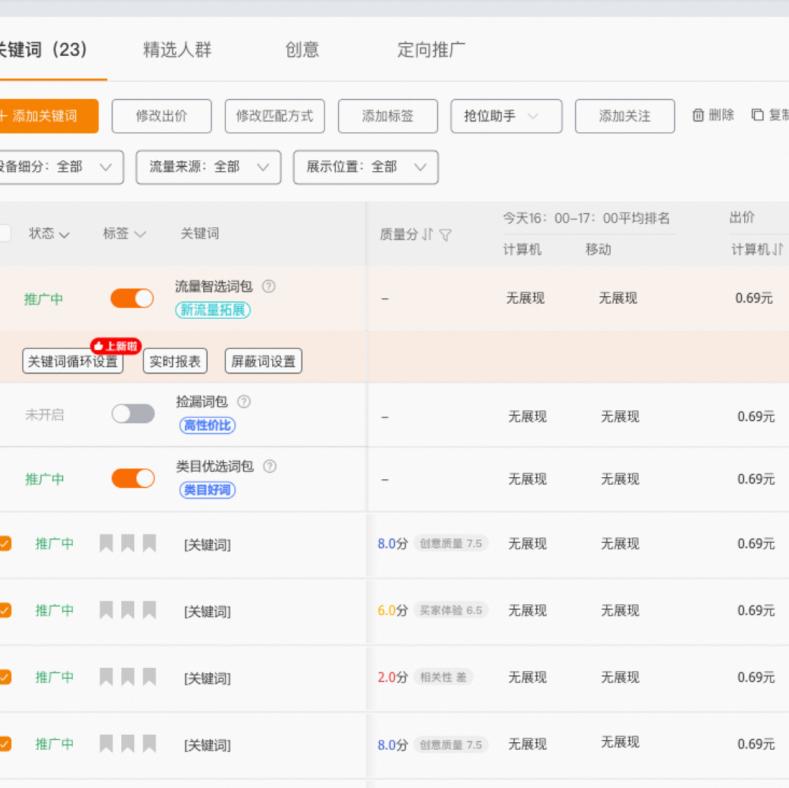Screen dimensions: 789x788
Task: Click 0.69元 bid in the 流量智选词包 row
Action: coord(754,298)
